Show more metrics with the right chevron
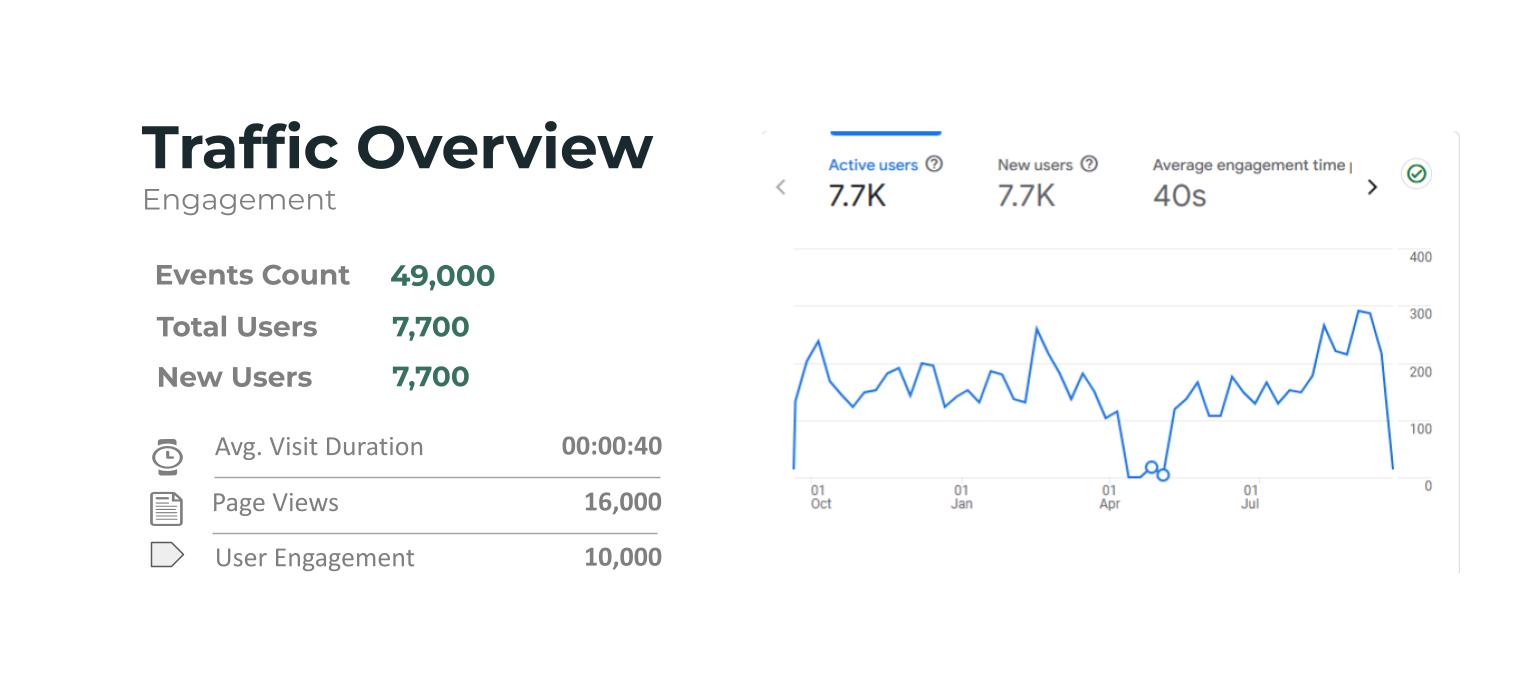Screen dimensions: 1536x679 [1372, 187]
